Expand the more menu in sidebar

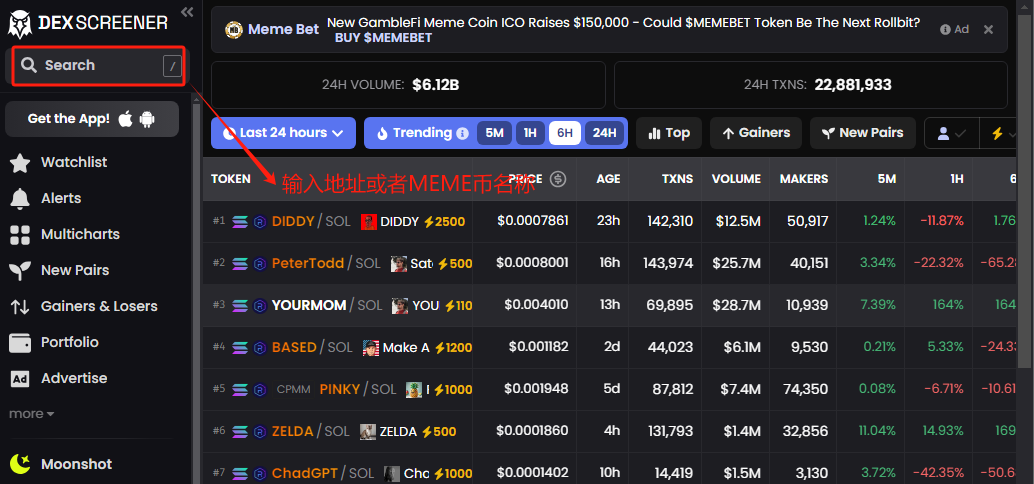click(31, 414)
